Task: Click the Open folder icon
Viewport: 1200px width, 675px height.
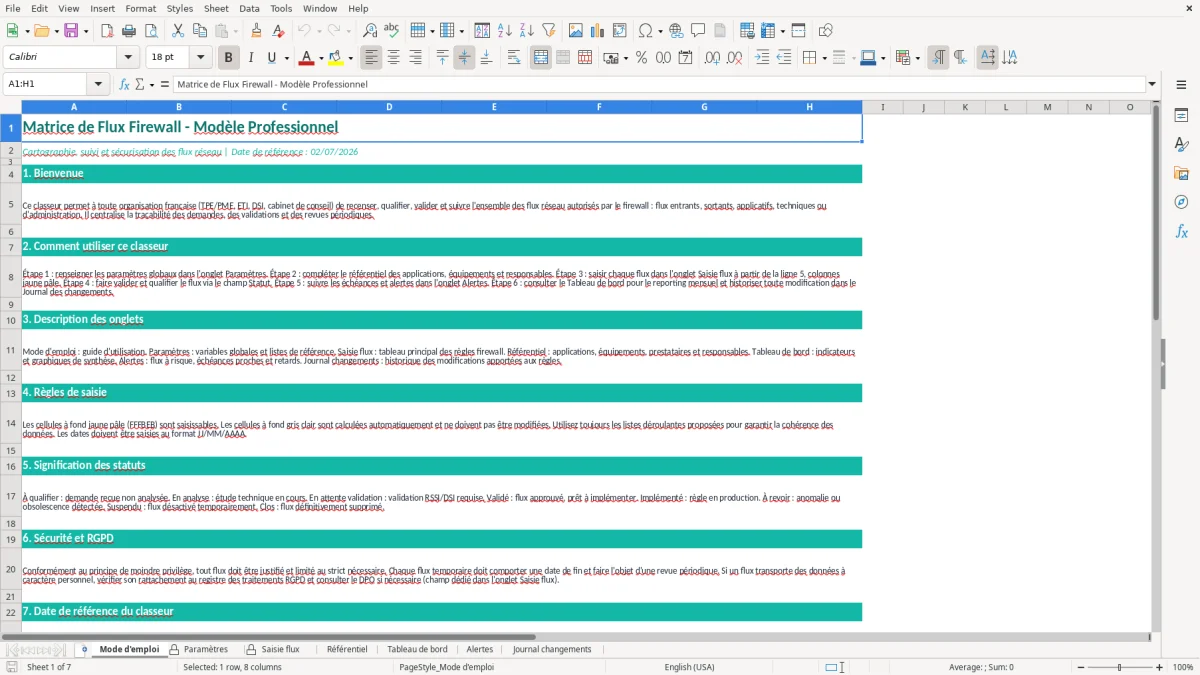Action: tap(40, 31)
